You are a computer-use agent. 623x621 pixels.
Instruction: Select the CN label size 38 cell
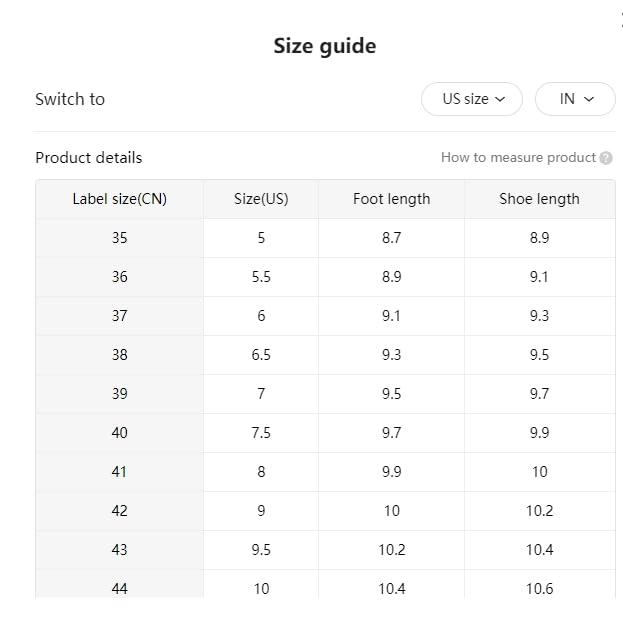(120, 355)
